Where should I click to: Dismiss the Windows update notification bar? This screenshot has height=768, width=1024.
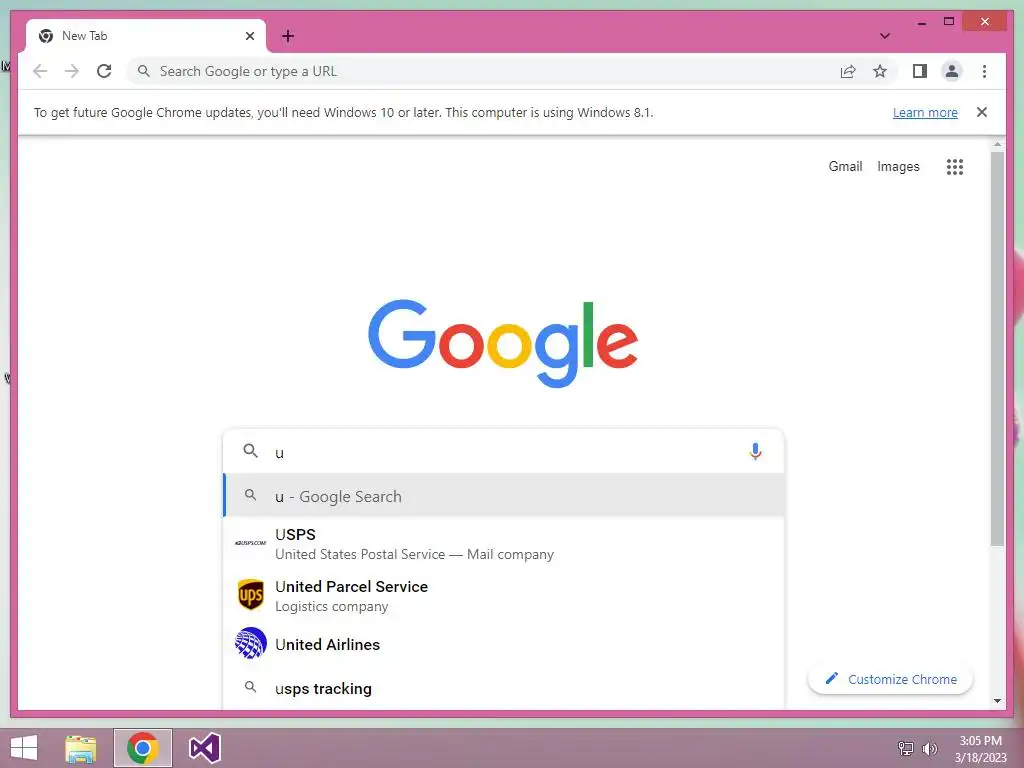pos(982,112)
